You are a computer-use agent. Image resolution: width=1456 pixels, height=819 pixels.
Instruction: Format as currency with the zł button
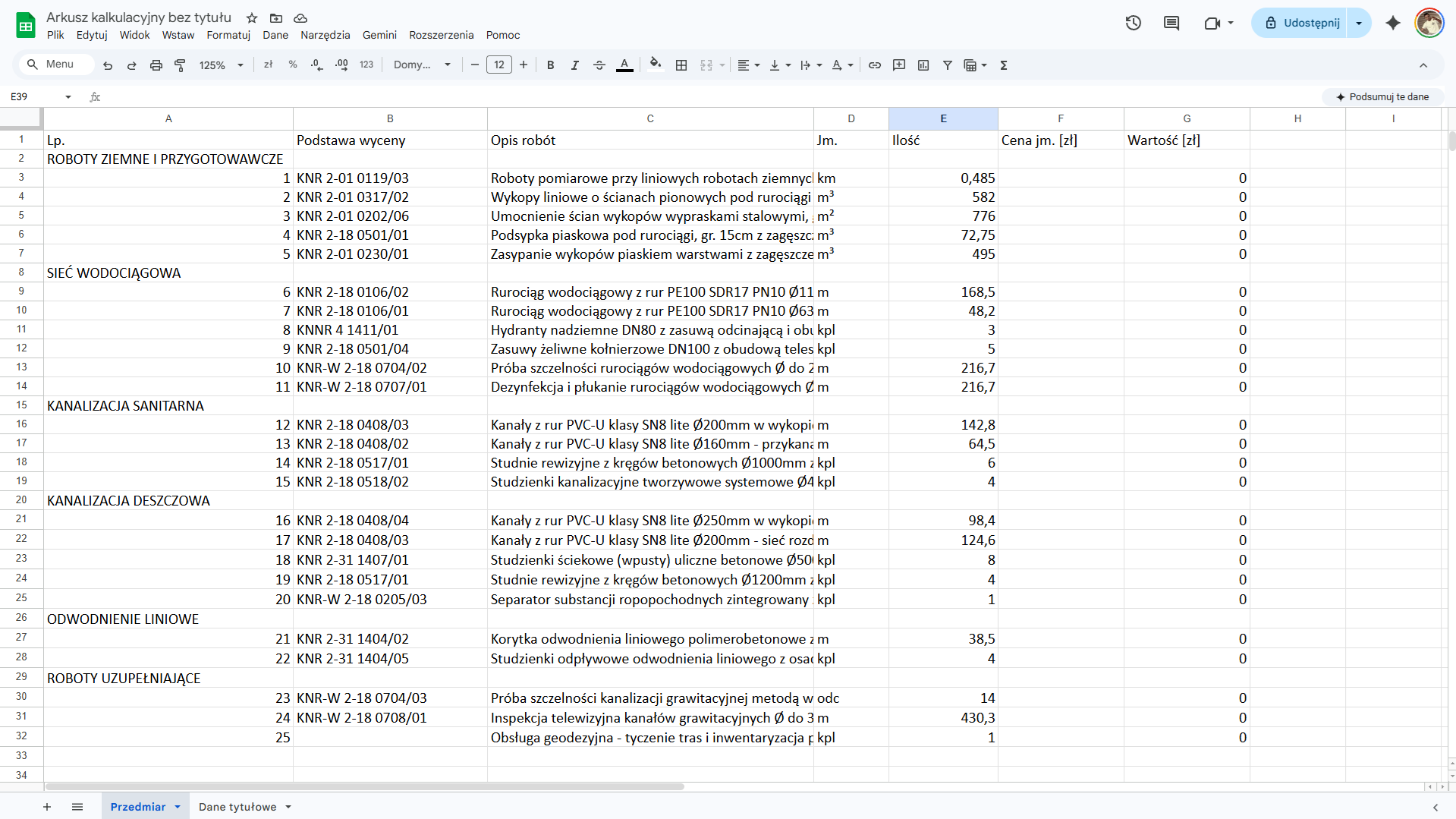click(x=268, y=65)
